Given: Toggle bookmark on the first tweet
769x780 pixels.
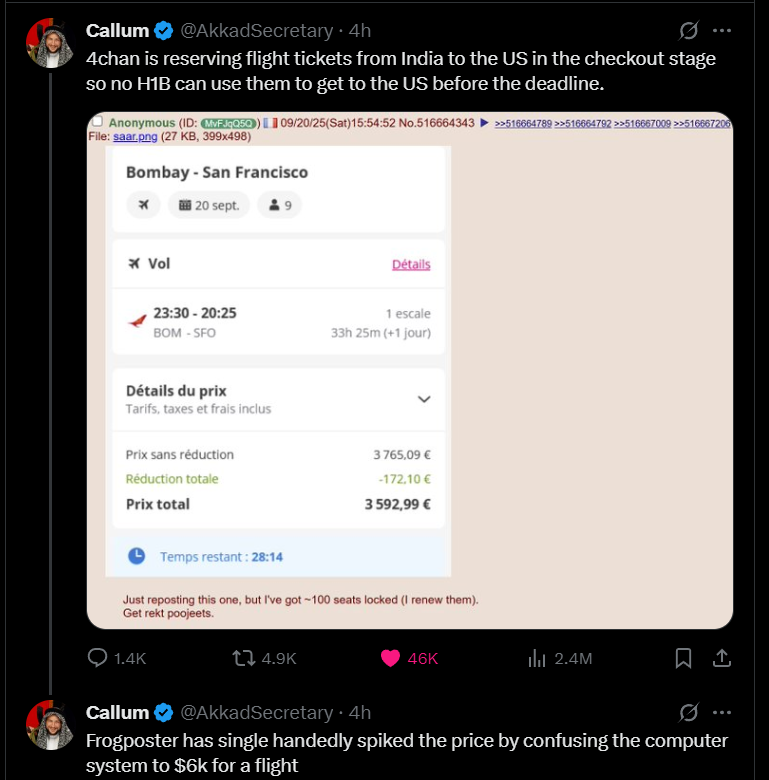Looking at the screenshot, I should [684, 658].
